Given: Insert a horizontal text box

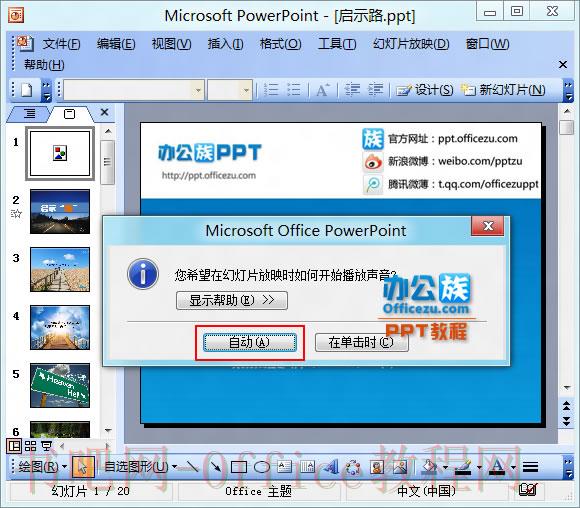Looking at the screenshot, I should 284,467.
